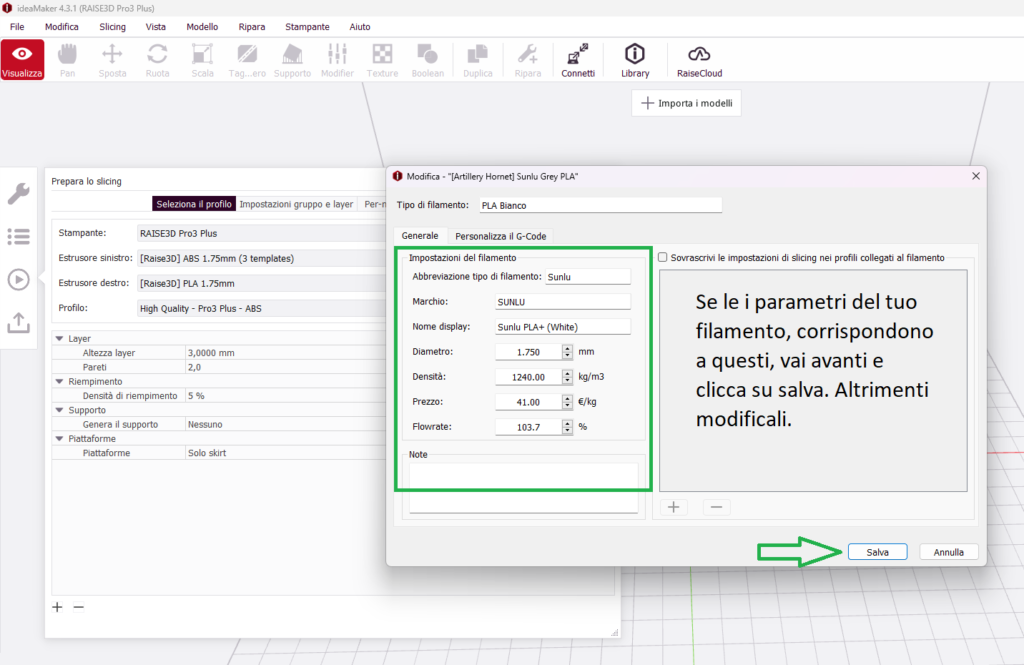1024x665 pixels.
Task: Select the Generale tab
Action: pos(420,236)
